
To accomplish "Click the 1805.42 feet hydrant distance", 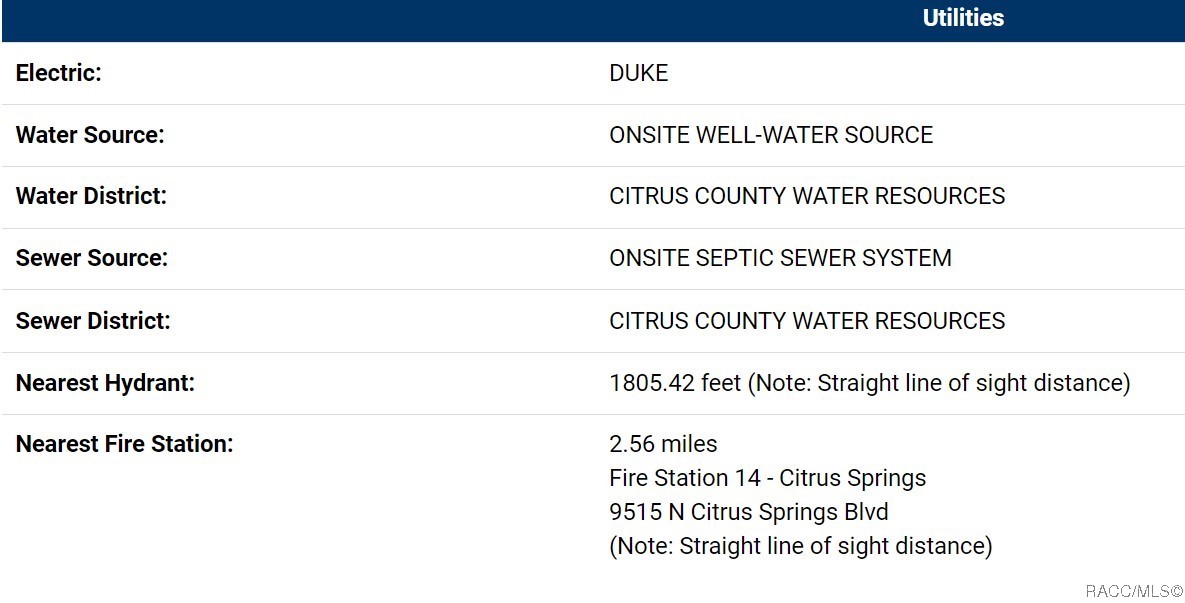I will [x=675, y=383].
